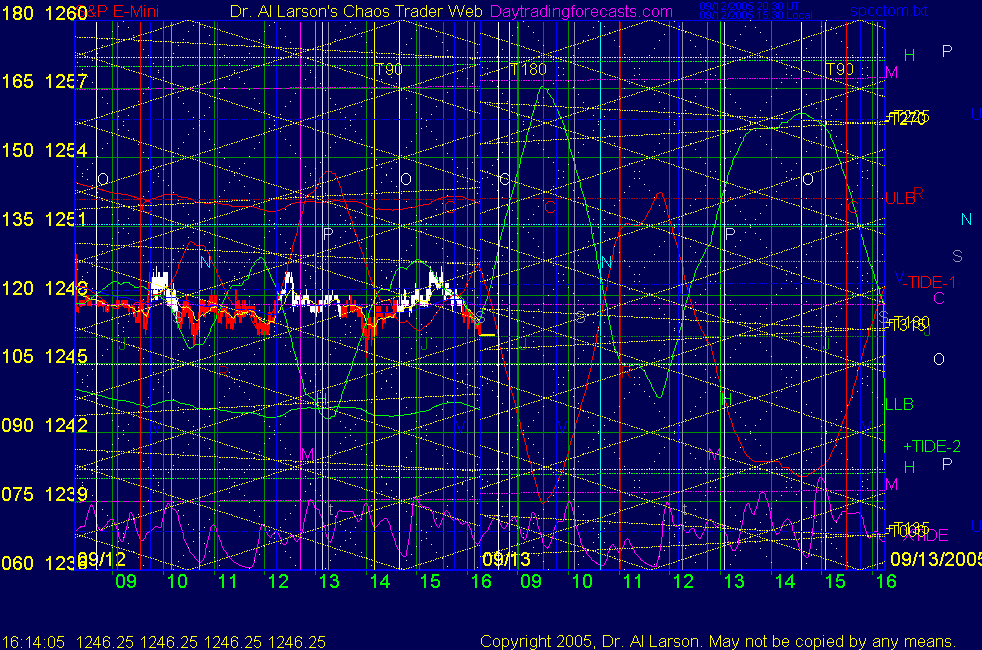
Task: Click the 1239 price axis label
Action: pos(66,494)
